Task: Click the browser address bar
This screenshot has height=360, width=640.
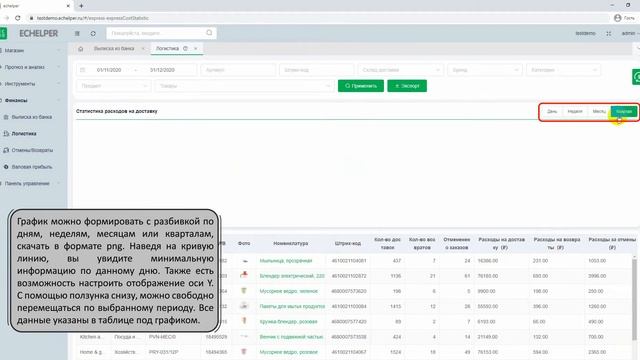Action: [x=318, y=18]
